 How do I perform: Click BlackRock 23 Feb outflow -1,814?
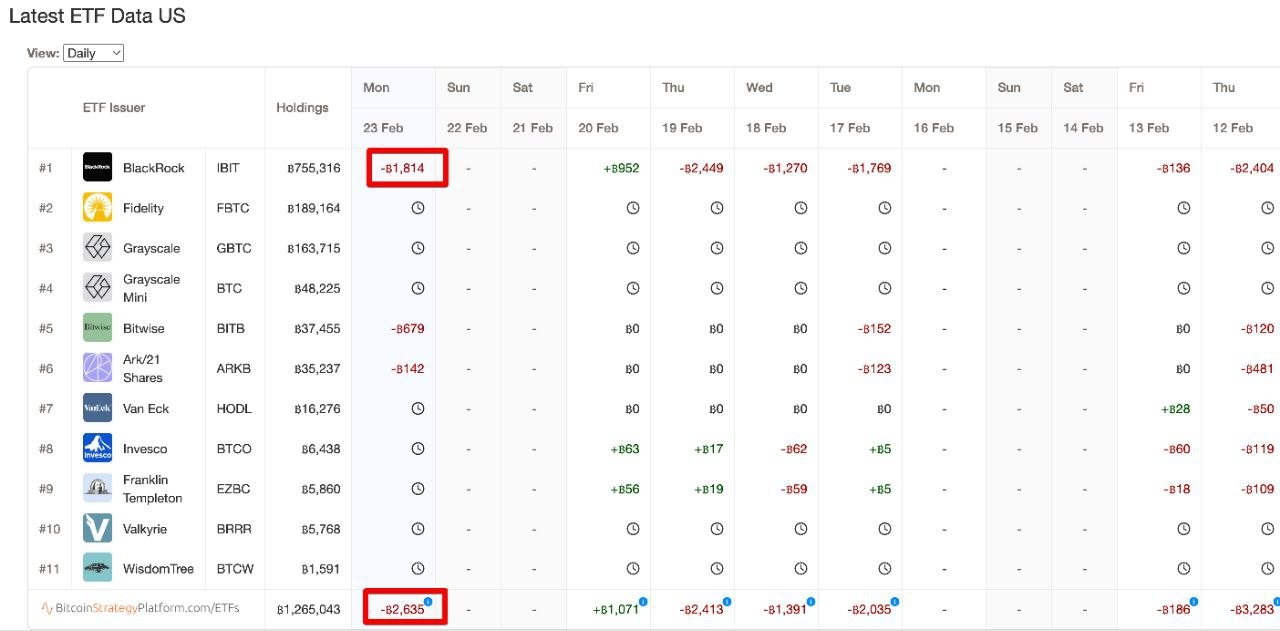coord(402,168)
